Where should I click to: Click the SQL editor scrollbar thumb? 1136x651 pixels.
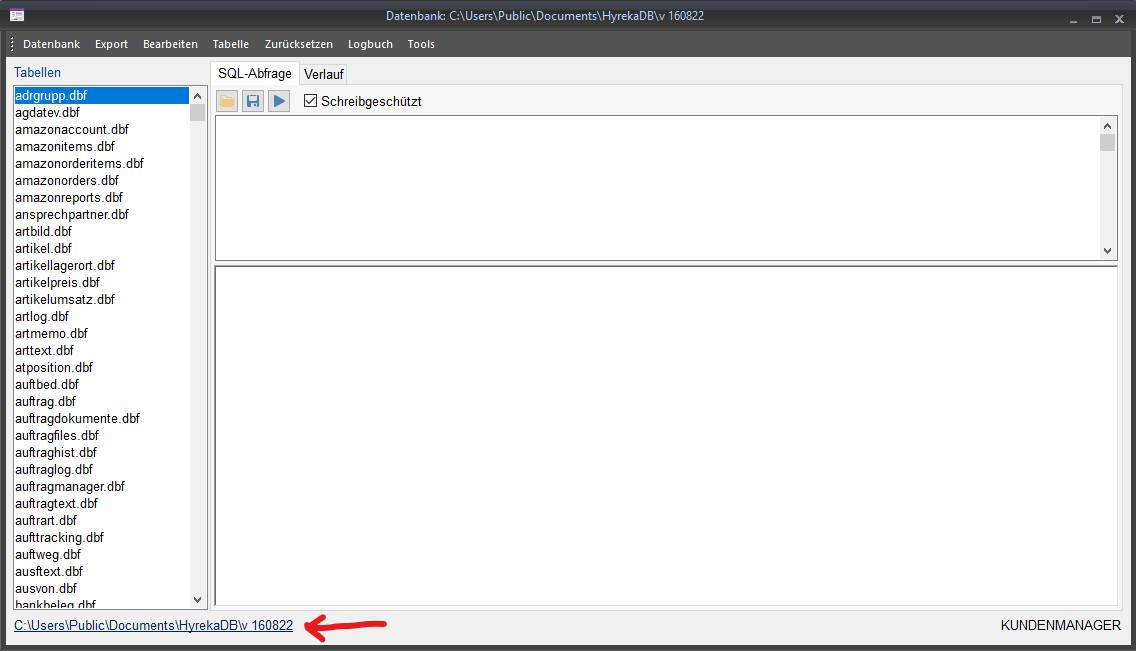[x=1107, y=143]
